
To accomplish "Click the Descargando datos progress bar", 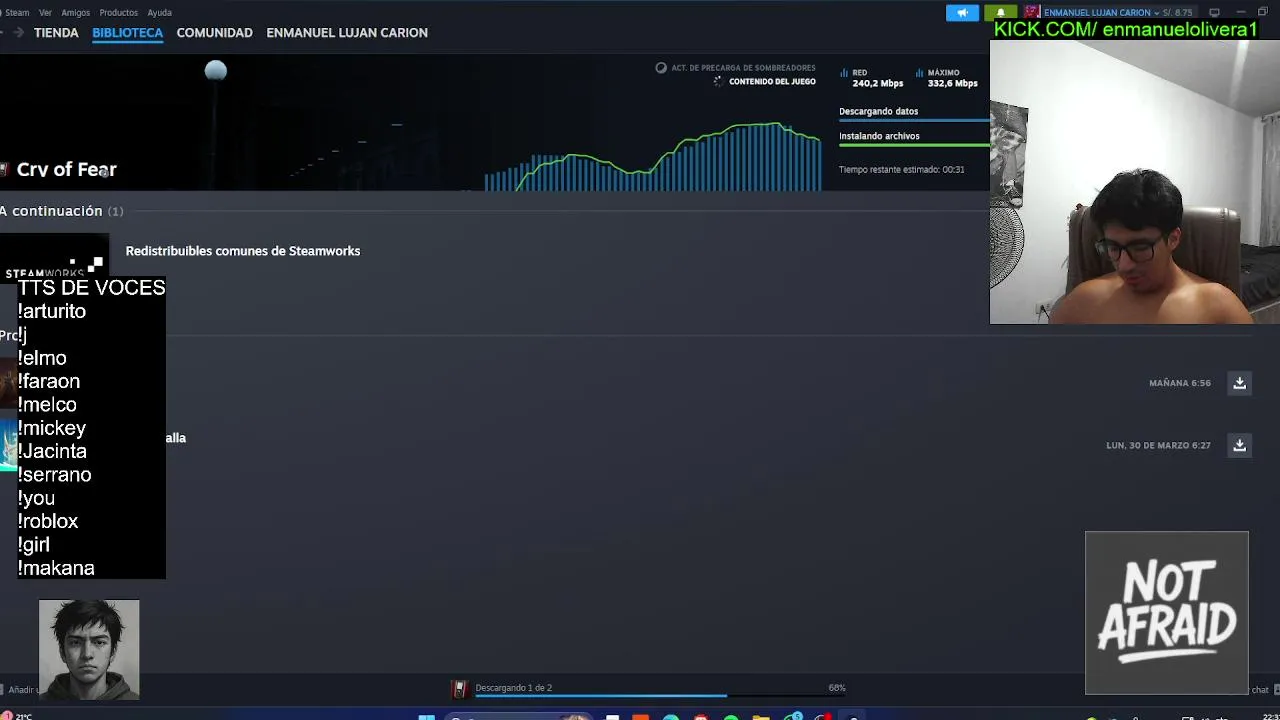I will click(x=914, y=120).
